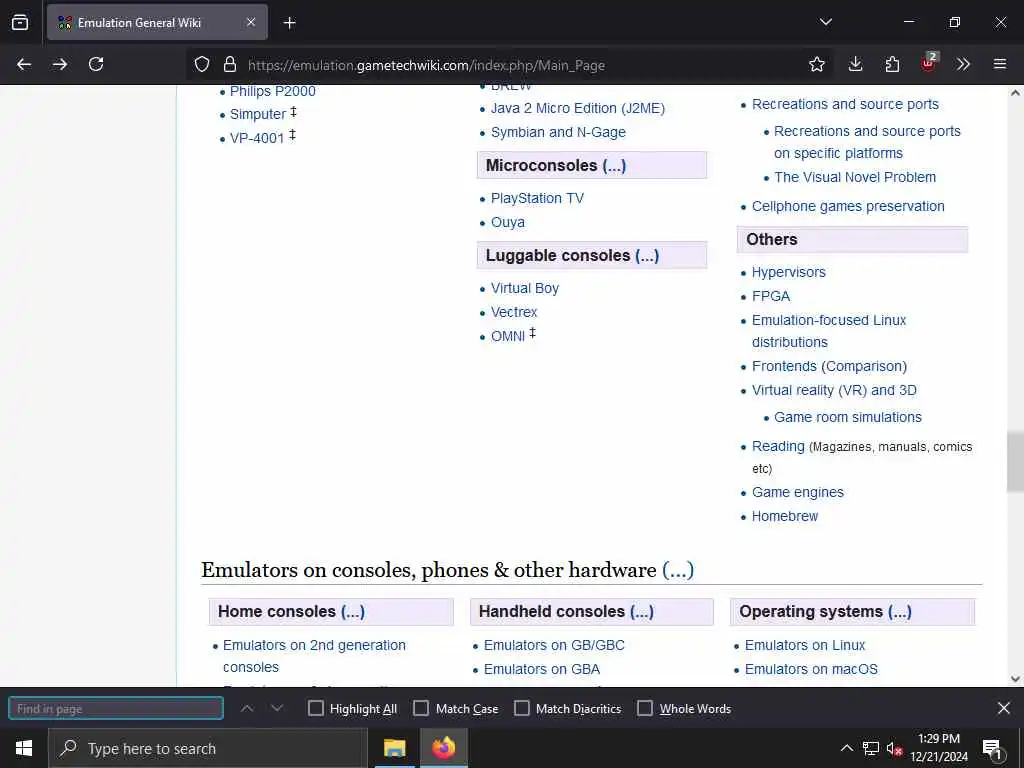The width and height of the screenshot is (1024, 768).
Task: Open the VP-4001 link
Action: 257,138
